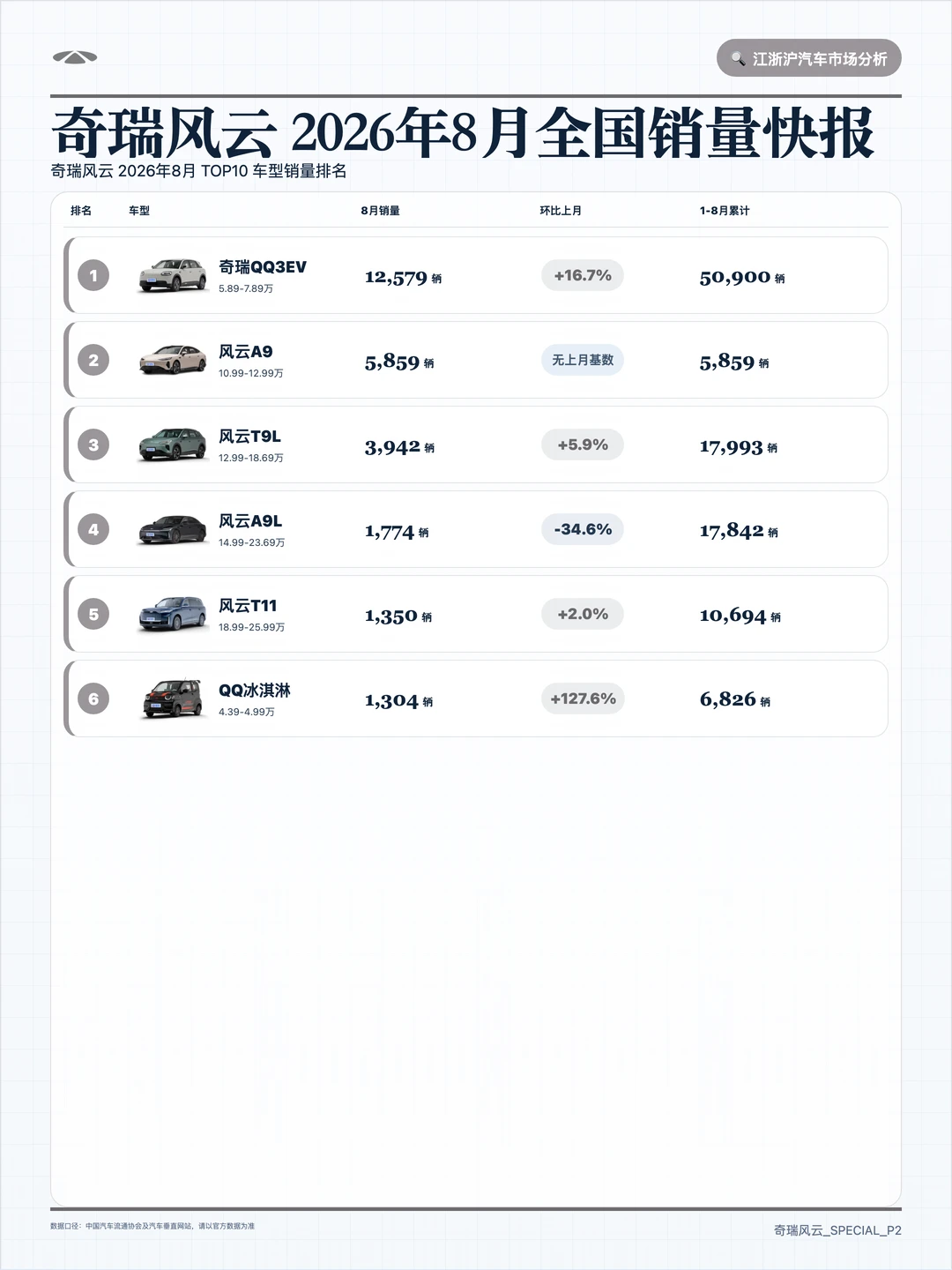Click the black 风云A9L car image
This screenshot has height=1270, width=952.
[x=173, y=529]
